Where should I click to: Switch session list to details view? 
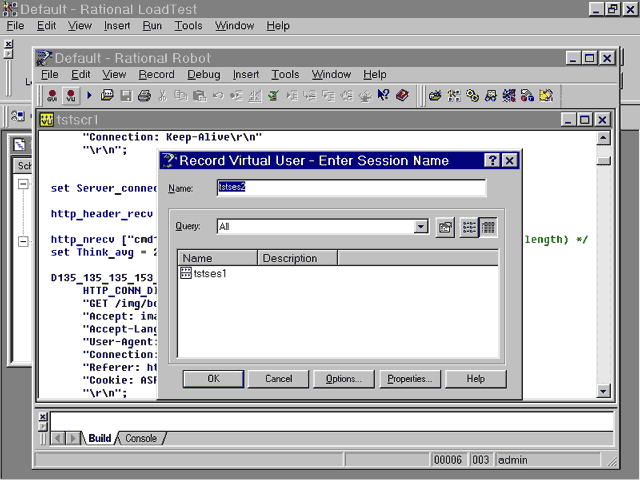(x=488, y=227)
